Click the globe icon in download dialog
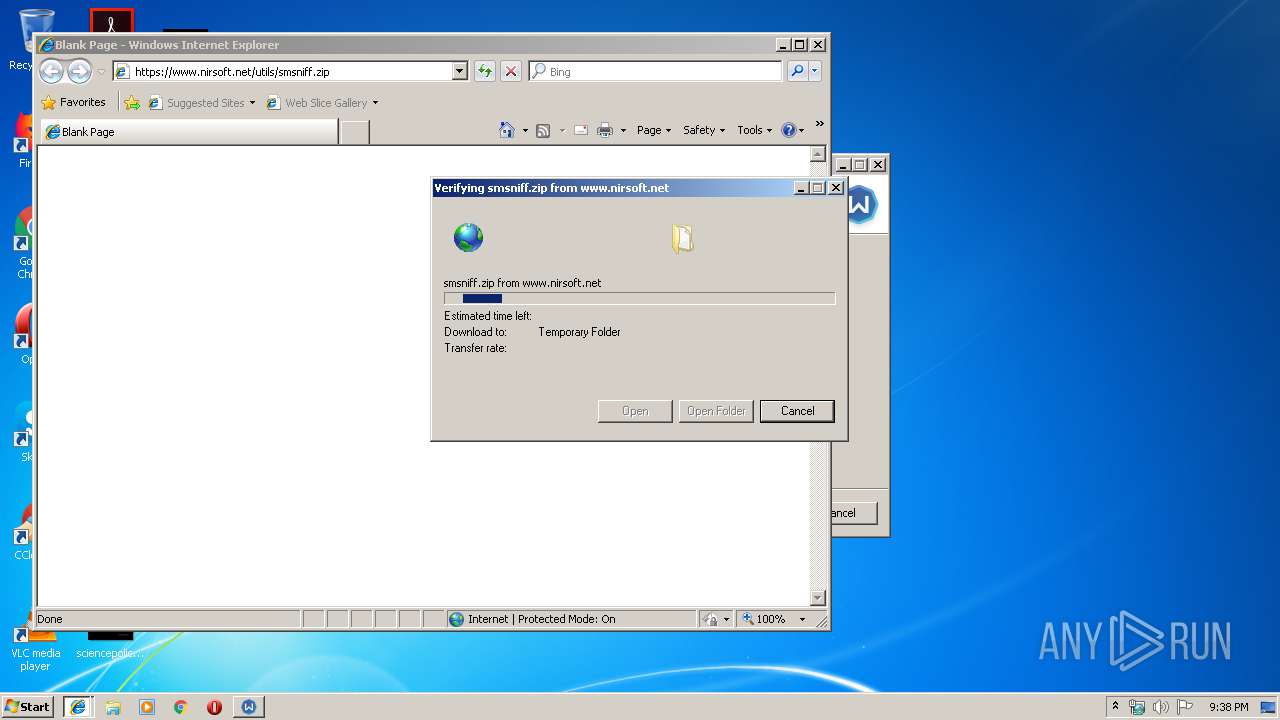 click(468, 237)
